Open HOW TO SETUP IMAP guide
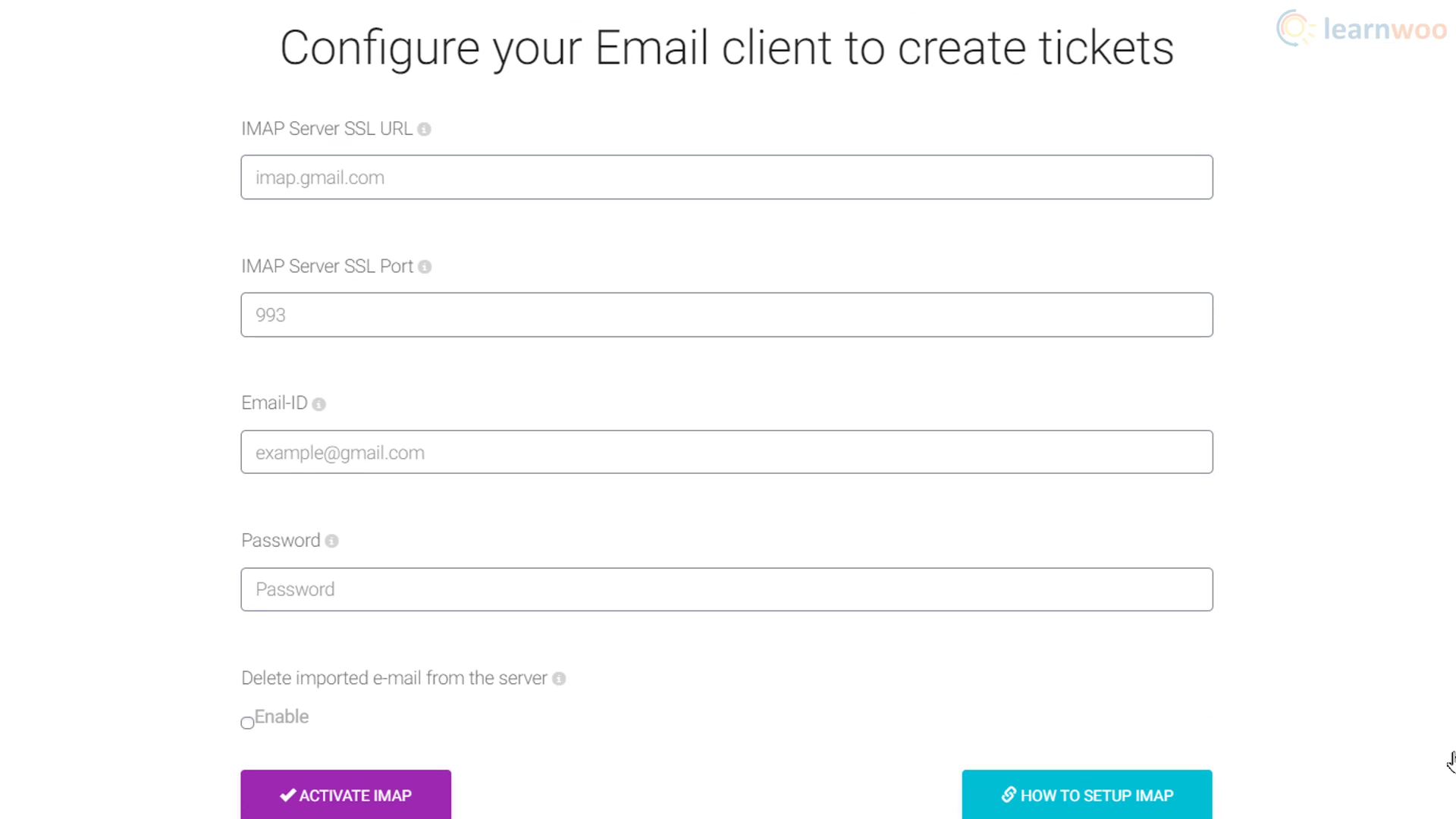 pos(1087,795)
